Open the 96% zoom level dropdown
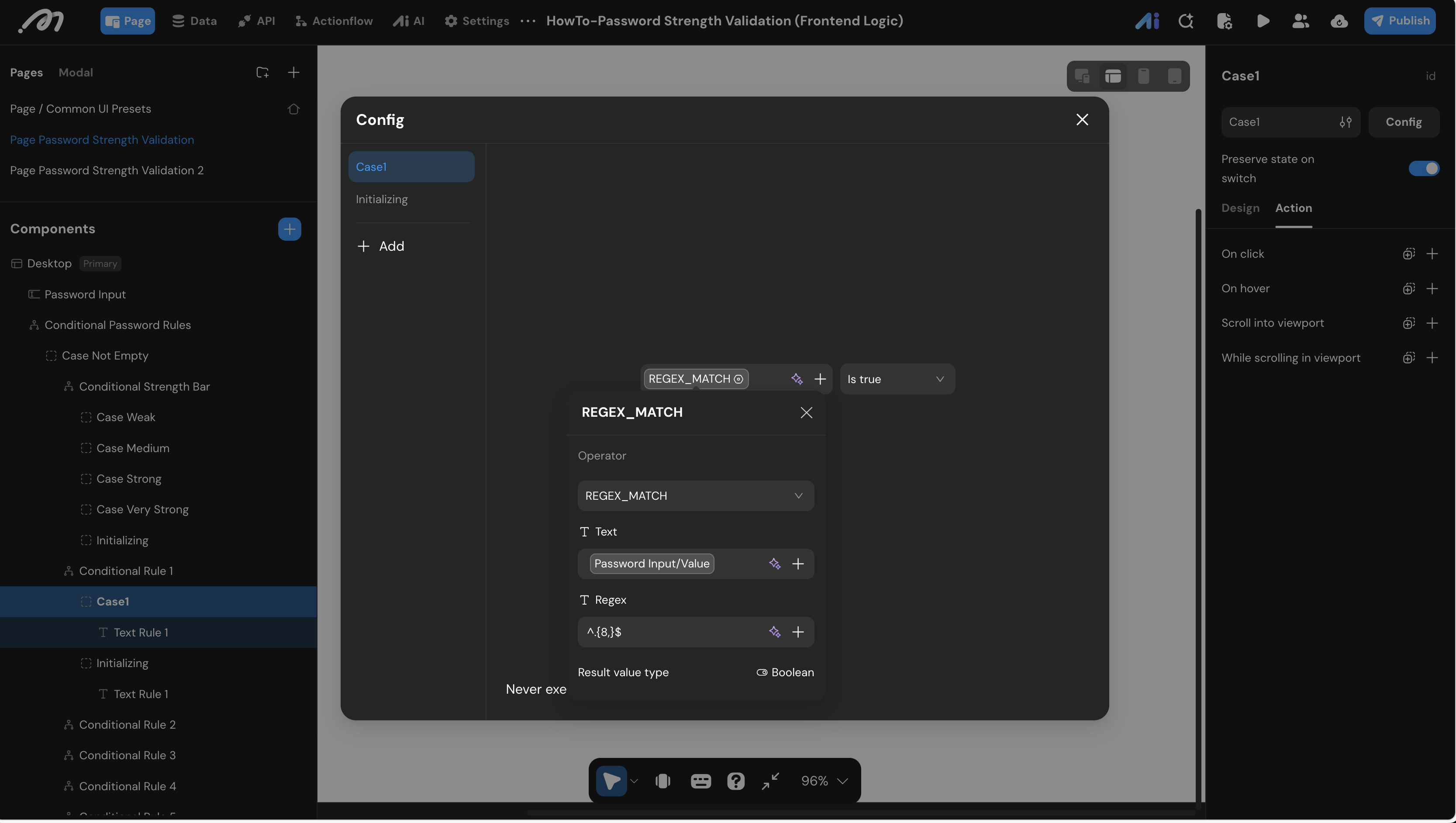The height and width of the screenshot is (823, 1456). (824, 781)
